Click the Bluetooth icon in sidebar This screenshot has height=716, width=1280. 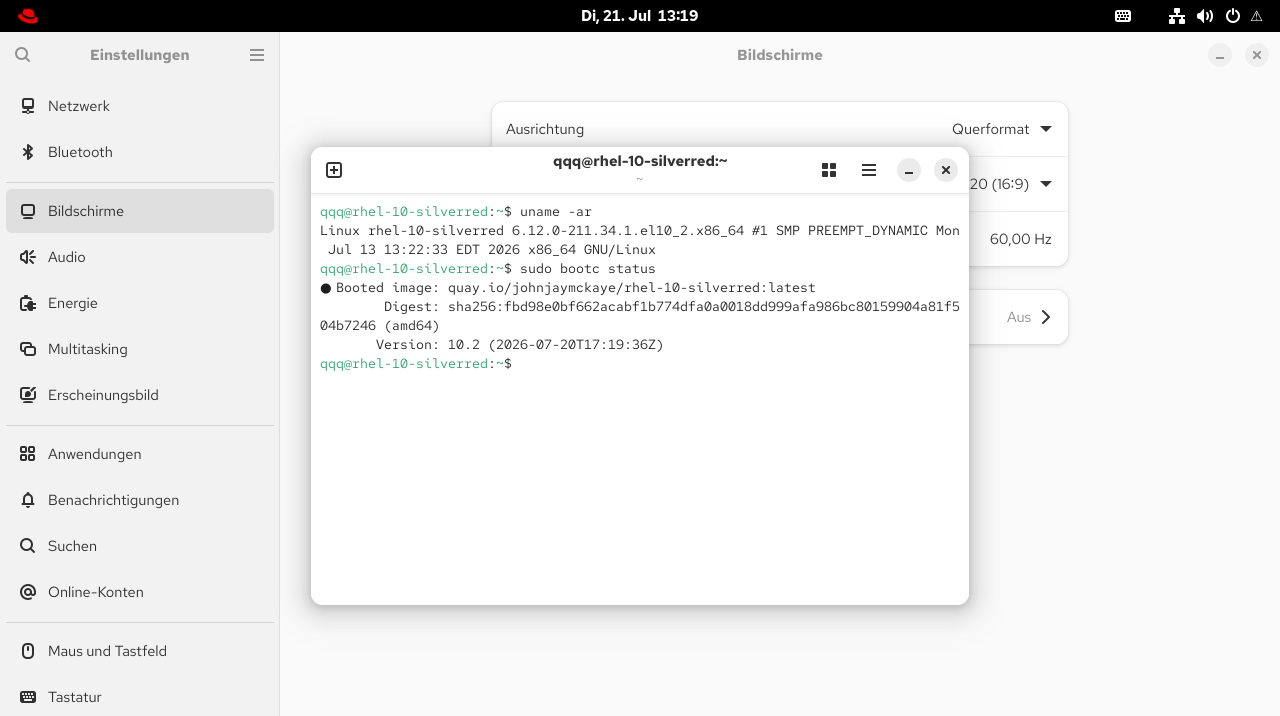[28, 152]
